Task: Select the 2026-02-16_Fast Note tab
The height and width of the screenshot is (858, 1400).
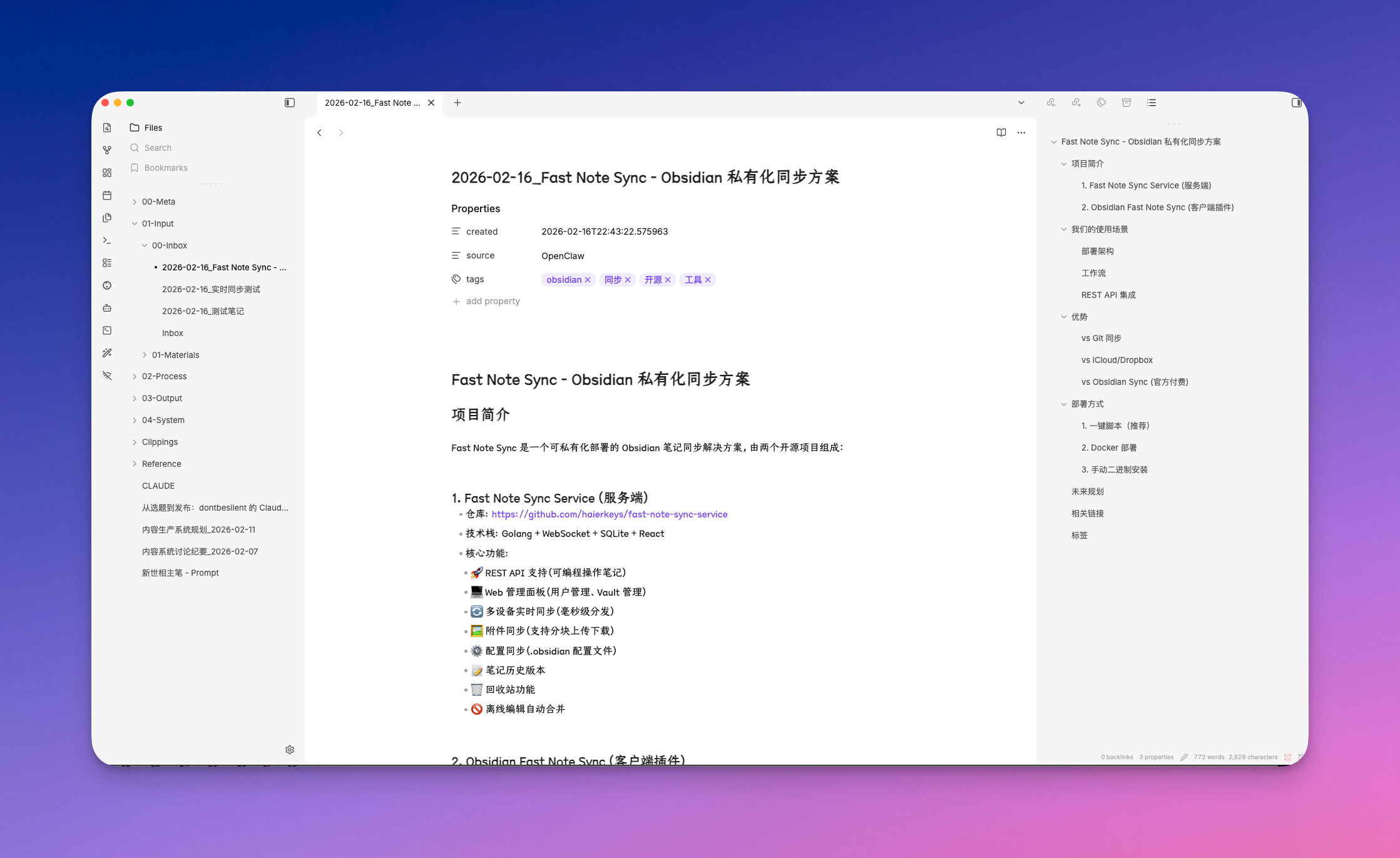Action: pyautogui.click(x=372, y=103)
